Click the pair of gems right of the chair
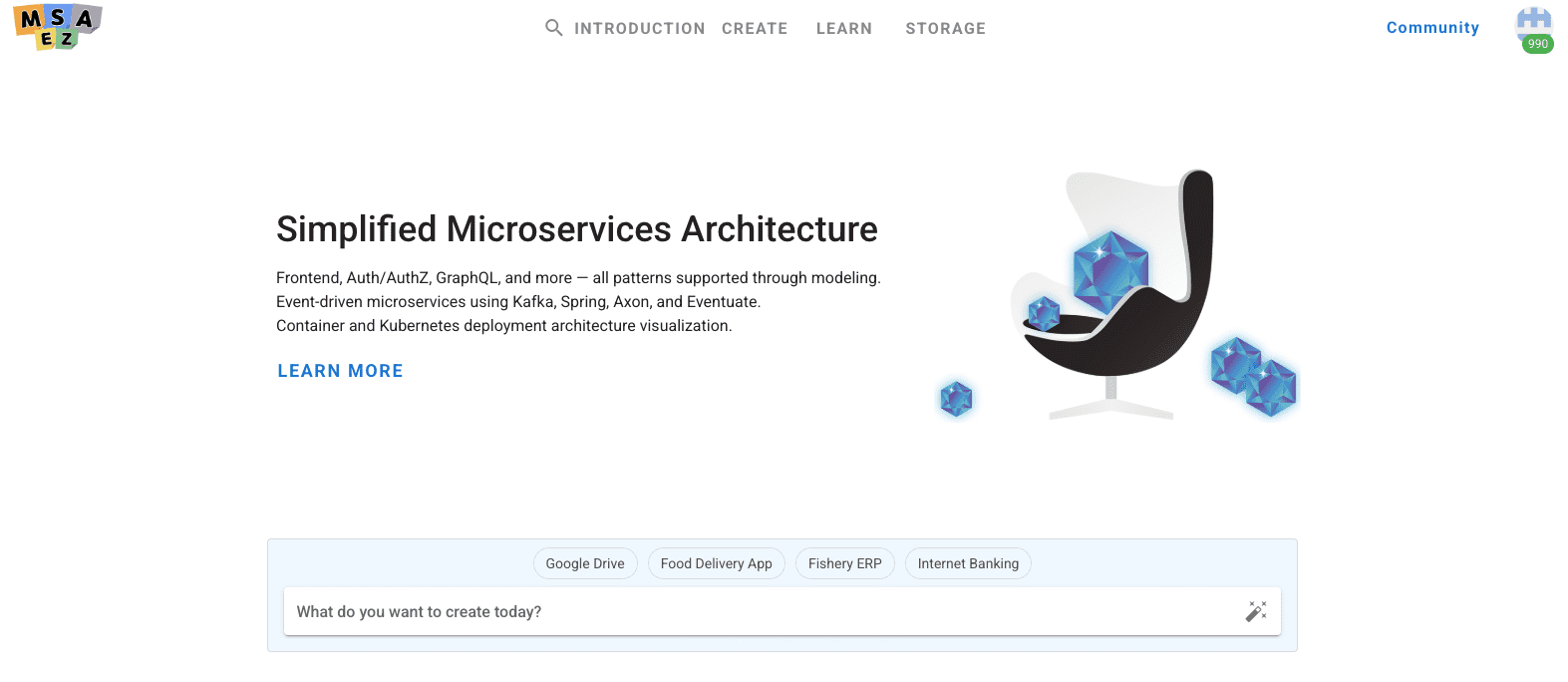 pos(1254,376)
